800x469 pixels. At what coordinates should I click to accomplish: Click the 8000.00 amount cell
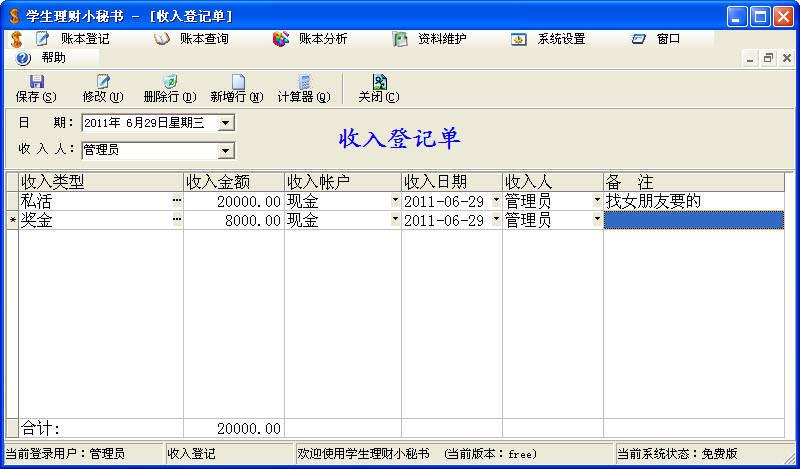[x=234, y=220]
